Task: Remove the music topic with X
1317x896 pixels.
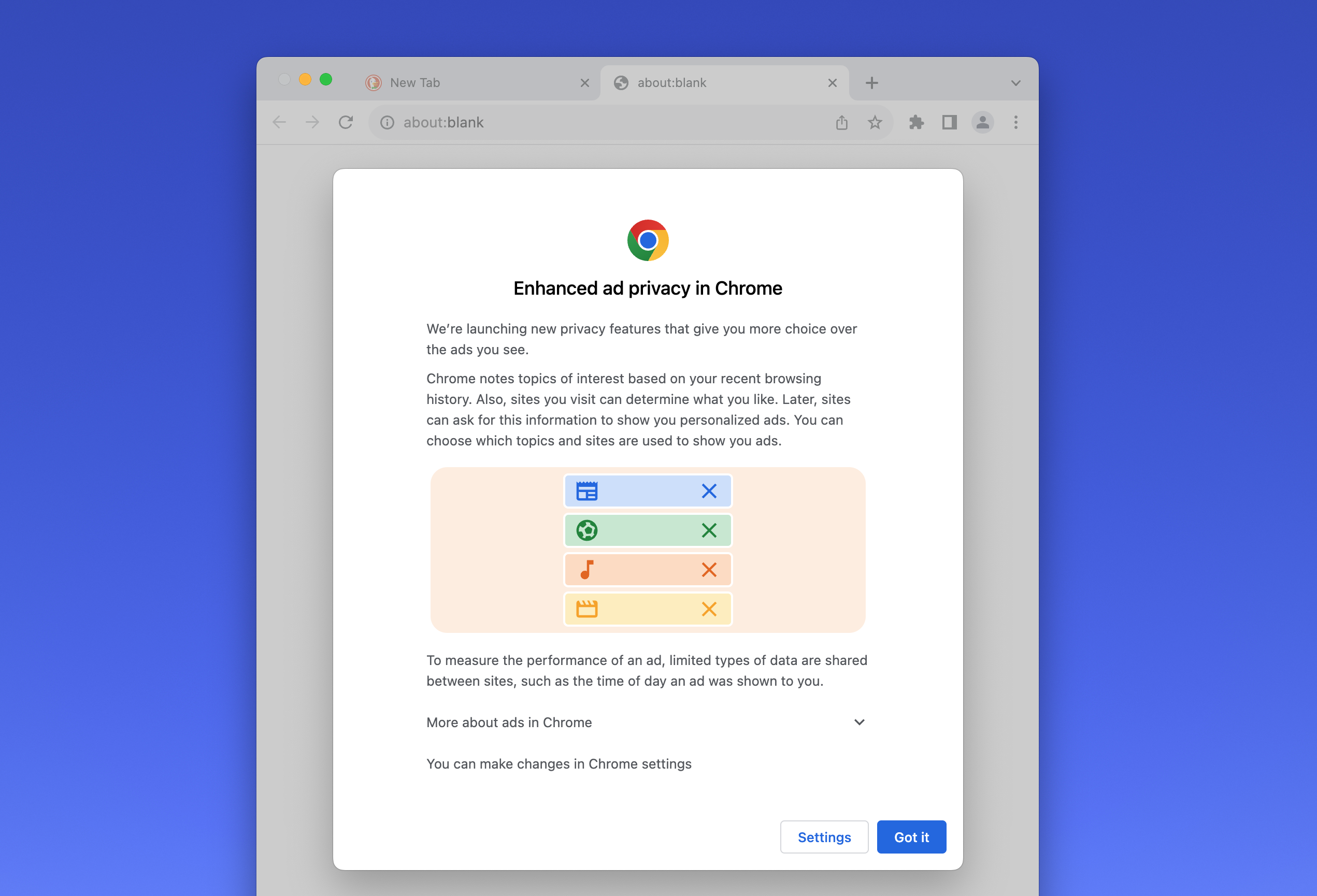Action: pyautogui.click(x=710, y=569)
